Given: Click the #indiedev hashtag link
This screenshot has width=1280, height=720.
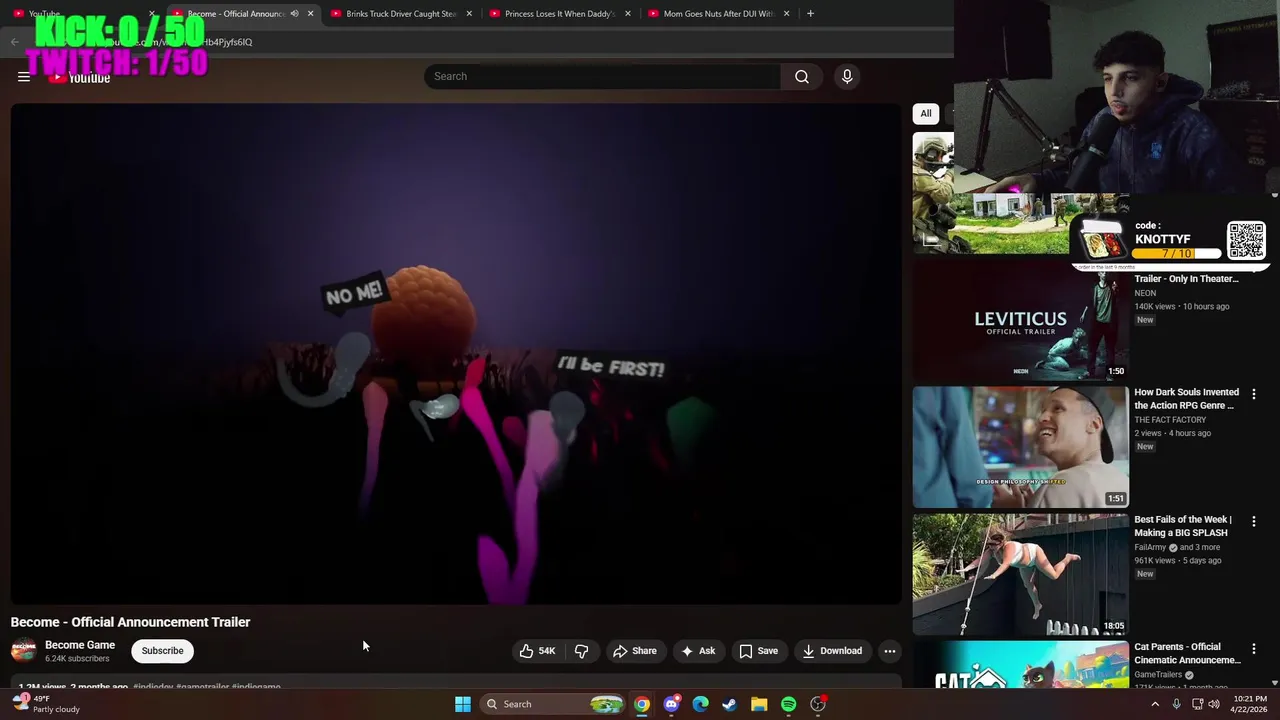Looking at the screenshot, I should click(152, 686).
